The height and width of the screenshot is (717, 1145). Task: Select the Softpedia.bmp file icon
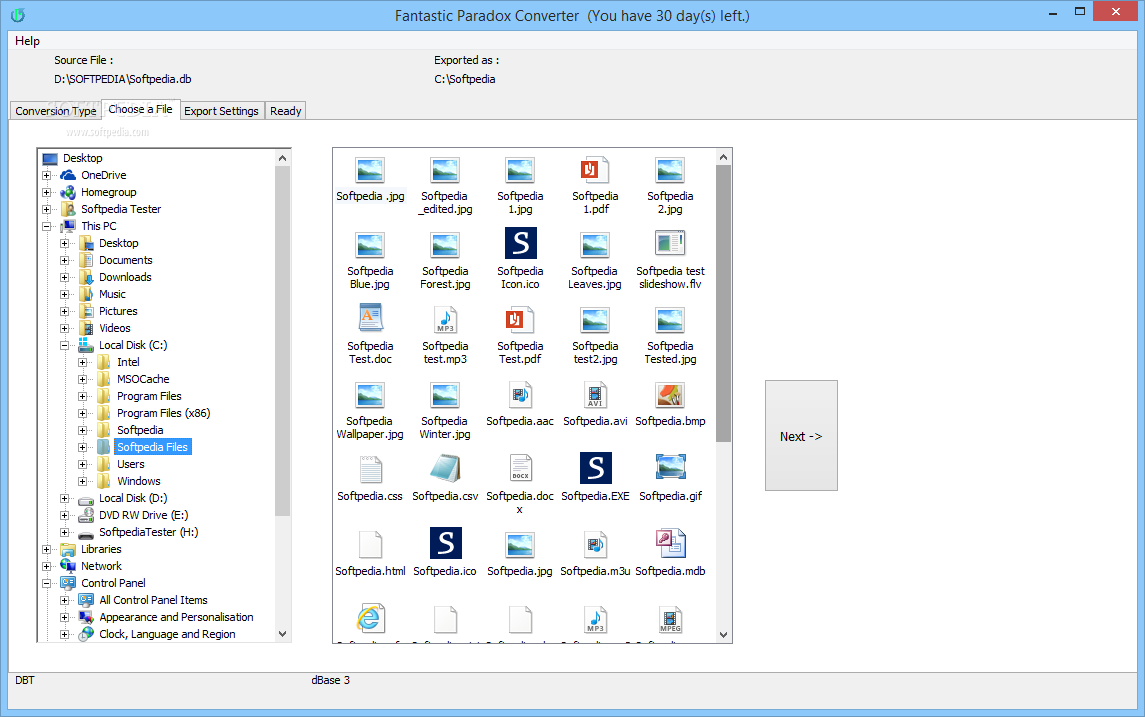(x=670, y=395)
